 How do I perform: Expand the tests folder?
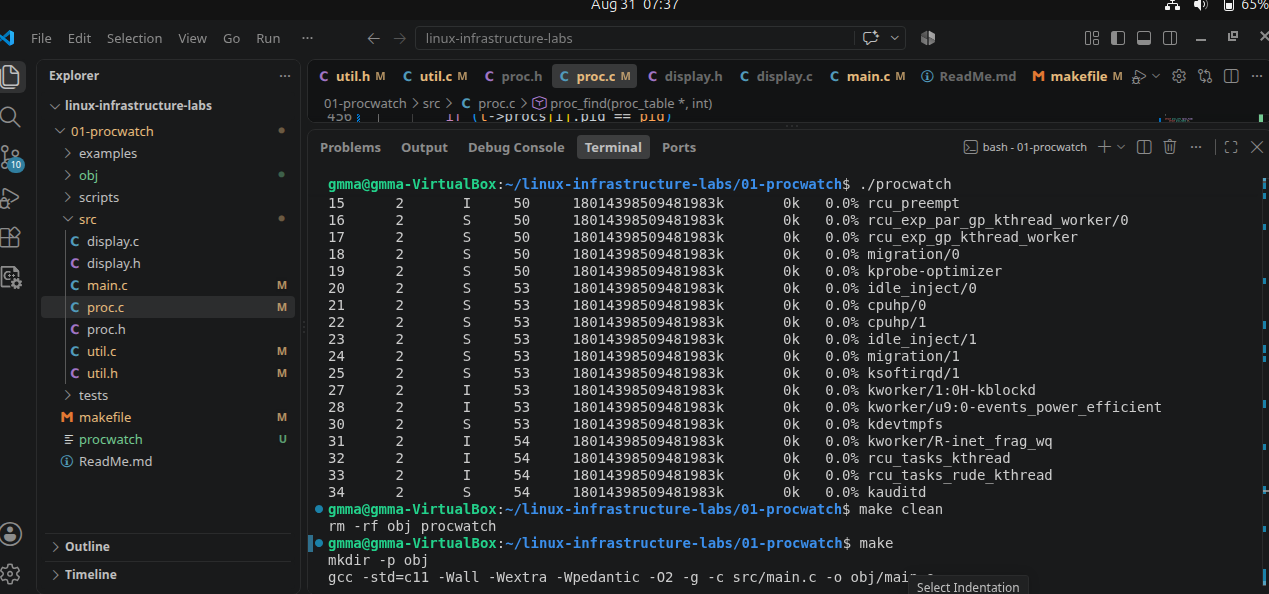click(68, 396)
